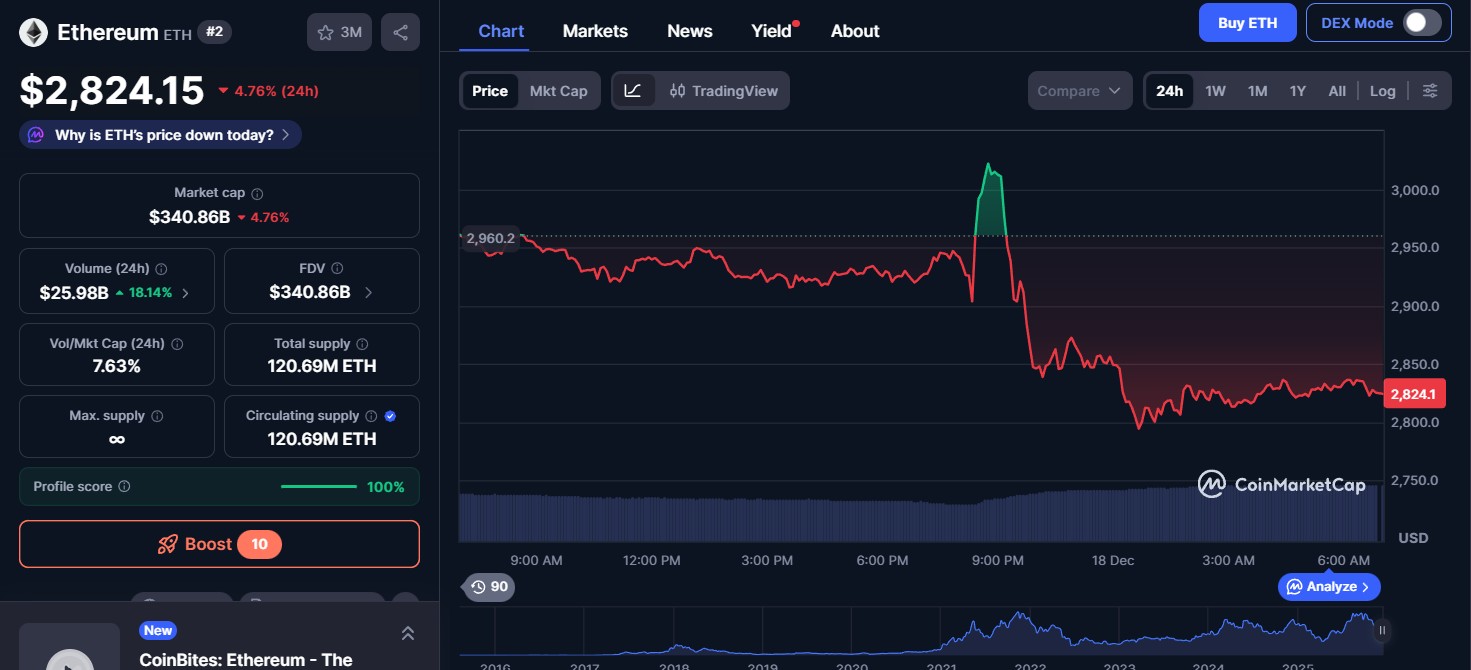
Task: Click the CoinMarketCap logo watermark on the chart
Action: coord(1281,484)
